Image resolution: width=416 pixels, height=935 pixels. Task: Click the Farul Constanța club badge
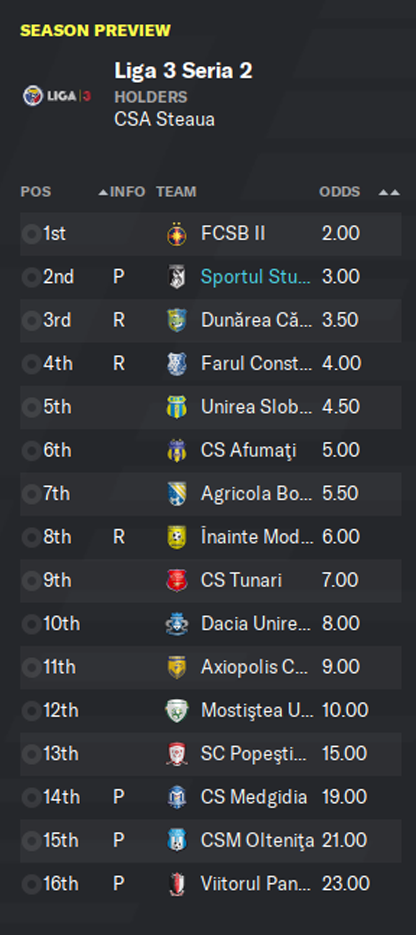177,364
